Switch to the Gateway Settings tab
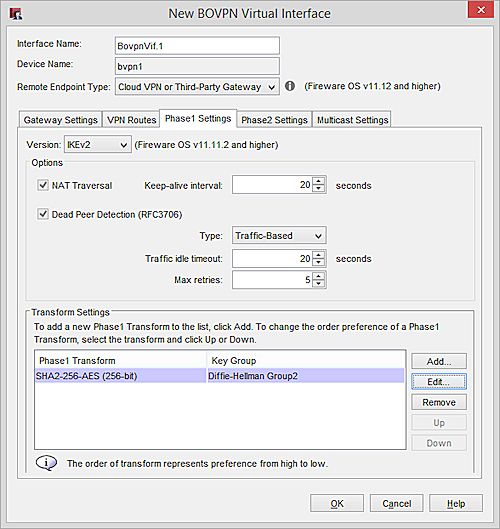This screenshot has height=529, width=500. [x=60, y=120]
